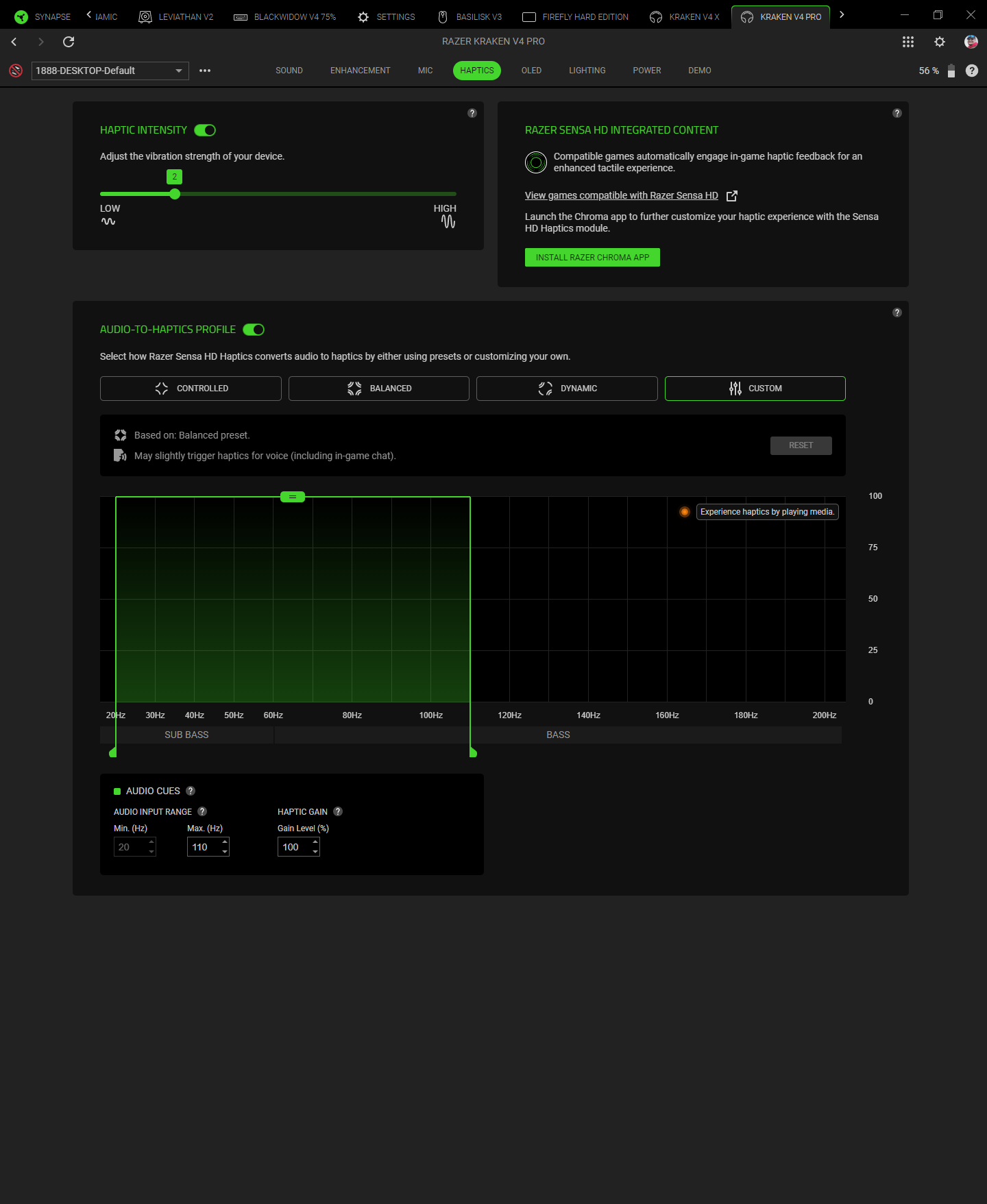
Task: Open the Synapse home tab
Action: tap(42, 16)
